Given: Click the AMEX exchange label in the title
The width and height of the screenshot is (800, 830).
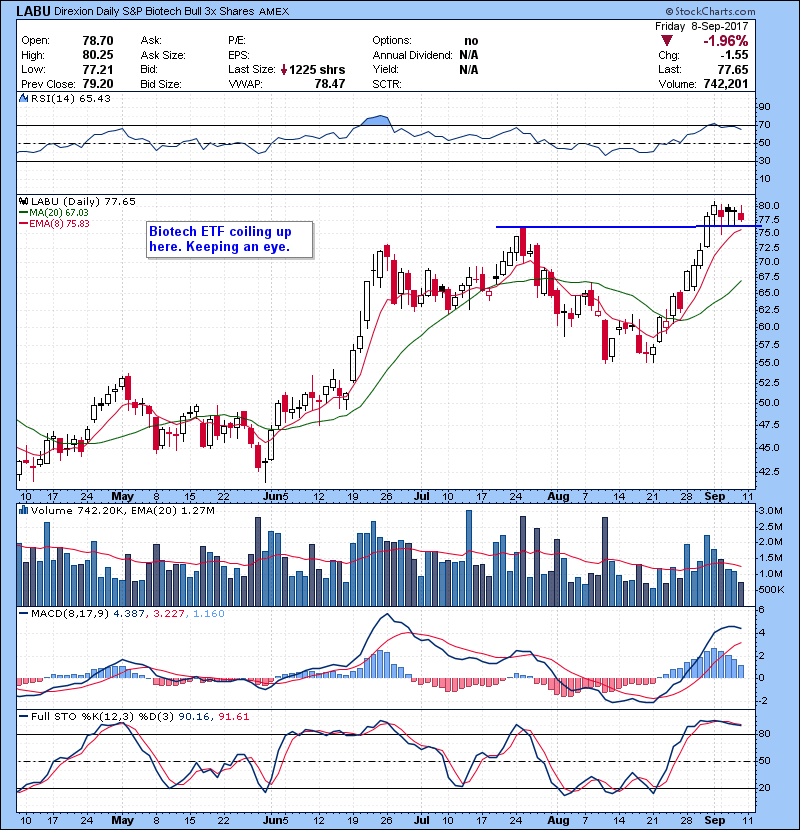Looking at the screenshot, I should (274, 12).
